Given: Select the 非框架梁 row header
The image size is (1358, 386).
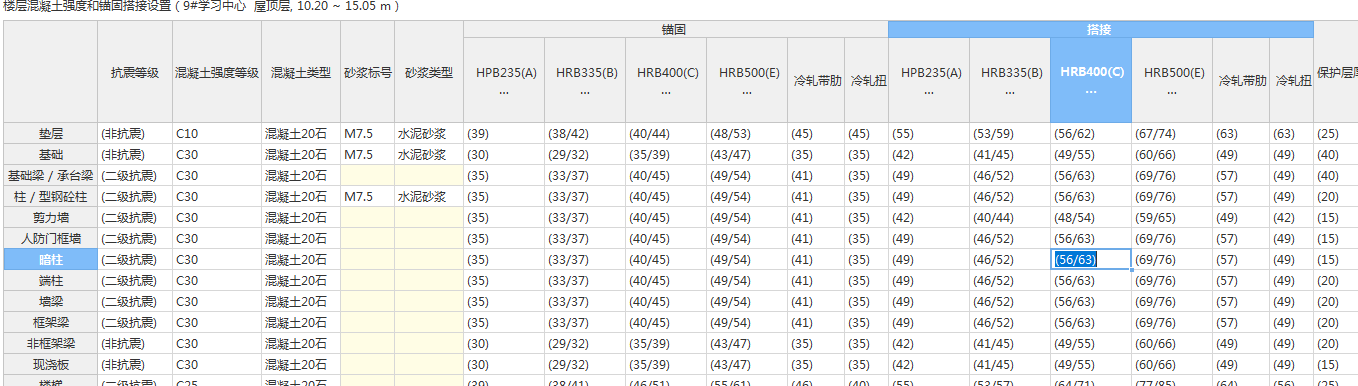Looking at the screenshot, I should [x=50, y=344].
